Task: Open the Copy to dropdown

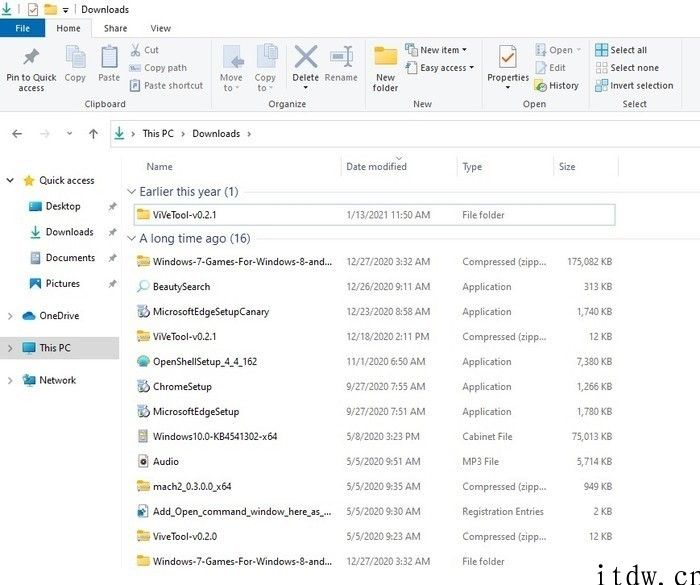Action: coord(265,83)
